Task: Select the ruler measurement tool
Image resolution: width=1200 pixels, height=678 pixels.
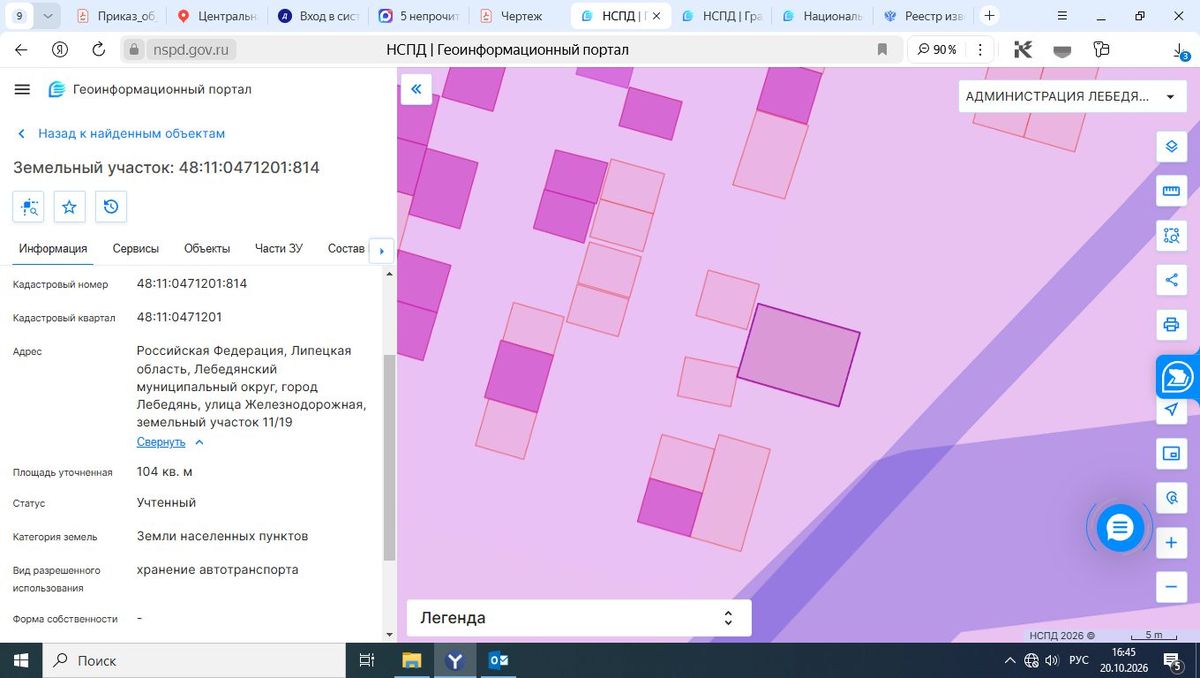Action: [1171, 191]
